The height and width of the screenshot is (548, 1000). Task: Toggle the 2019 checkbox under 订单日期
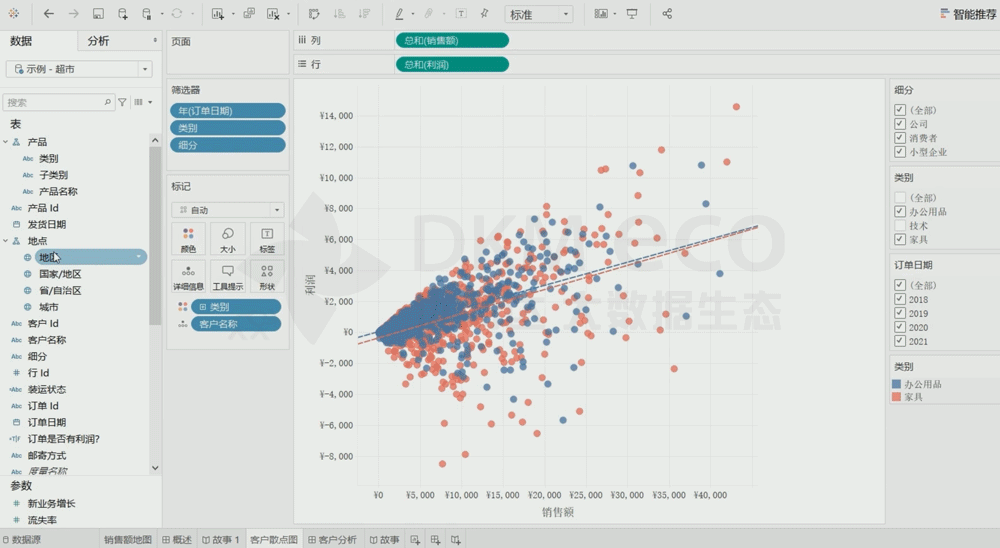900,313
